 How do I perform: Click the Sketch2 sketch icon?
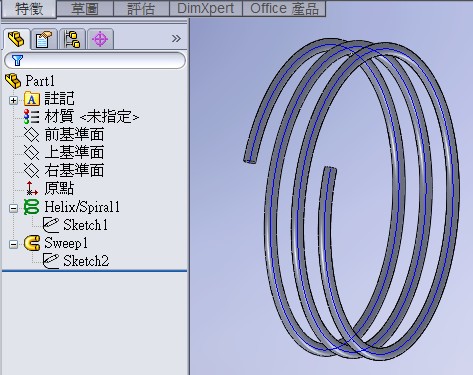click(x=51, y=261)
